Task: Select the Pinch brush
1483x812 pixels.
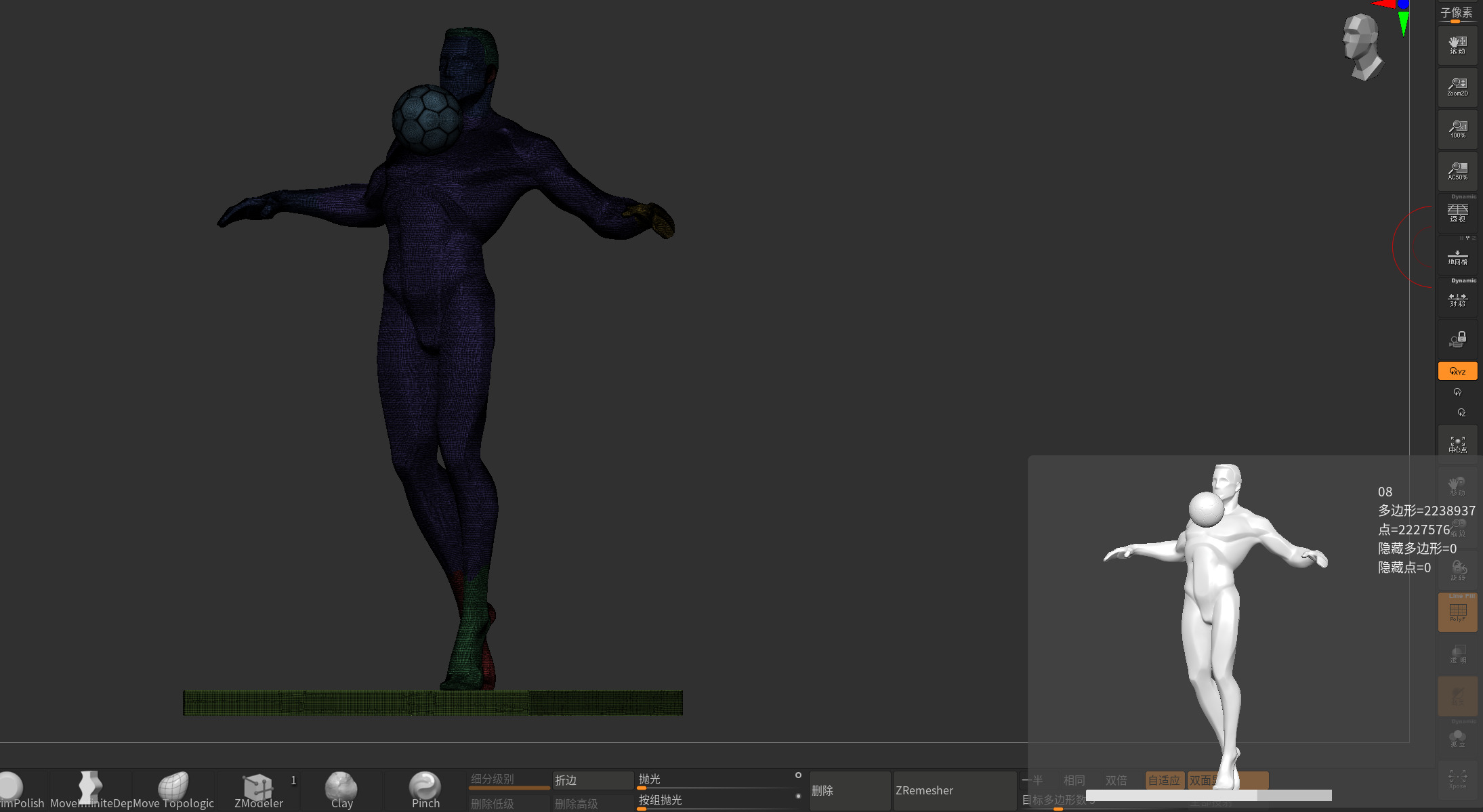Action: 425,790
